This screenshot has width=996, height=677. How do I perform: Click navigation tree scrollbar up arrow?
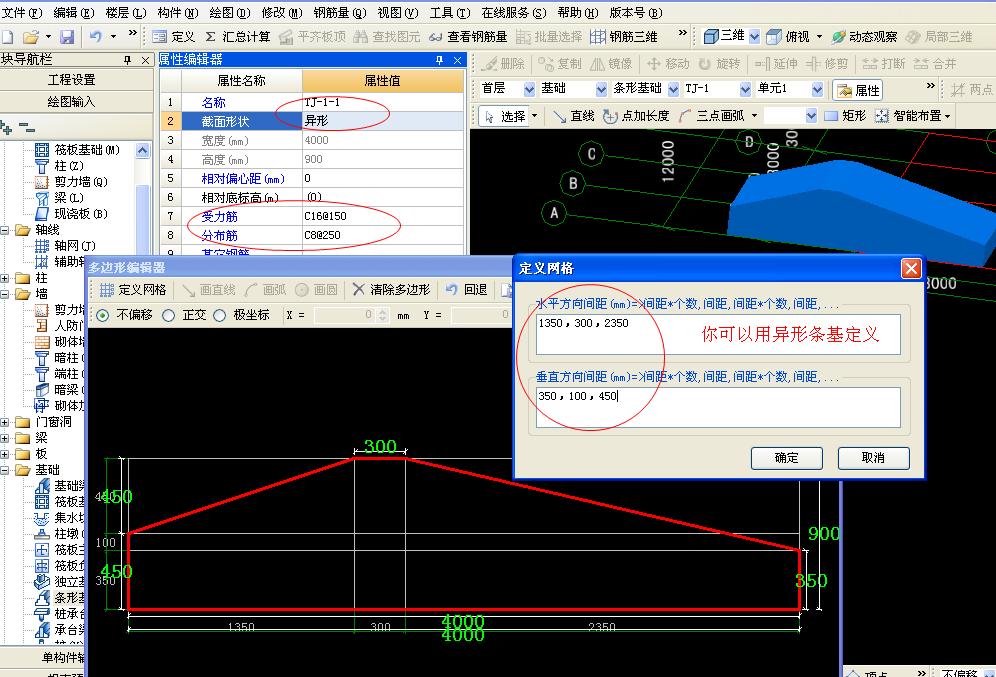click(143, 151)
